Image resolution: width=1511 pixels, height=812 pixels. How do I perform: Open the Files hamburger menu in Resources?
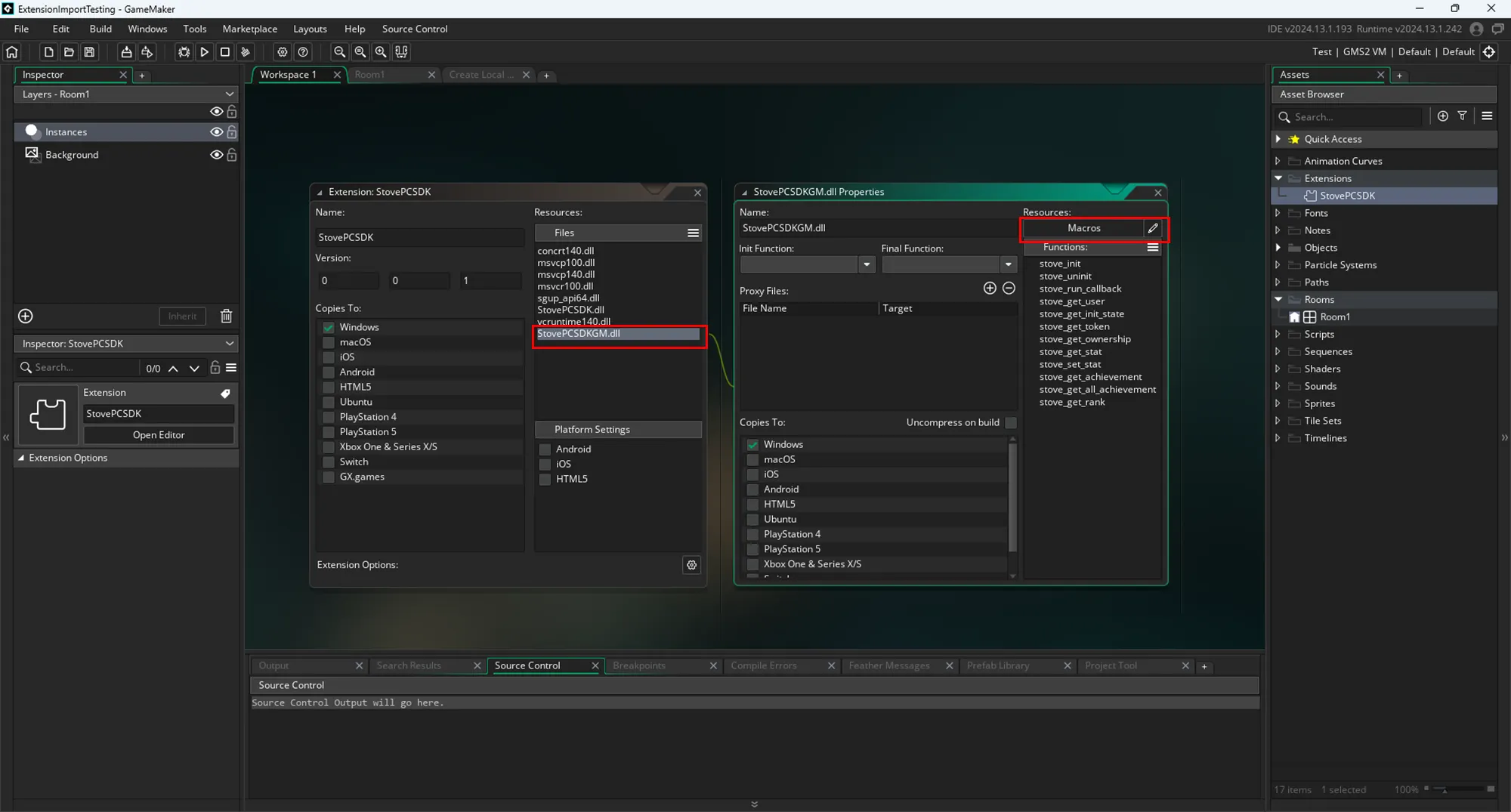pyautogui.click(x=693, y=233)
